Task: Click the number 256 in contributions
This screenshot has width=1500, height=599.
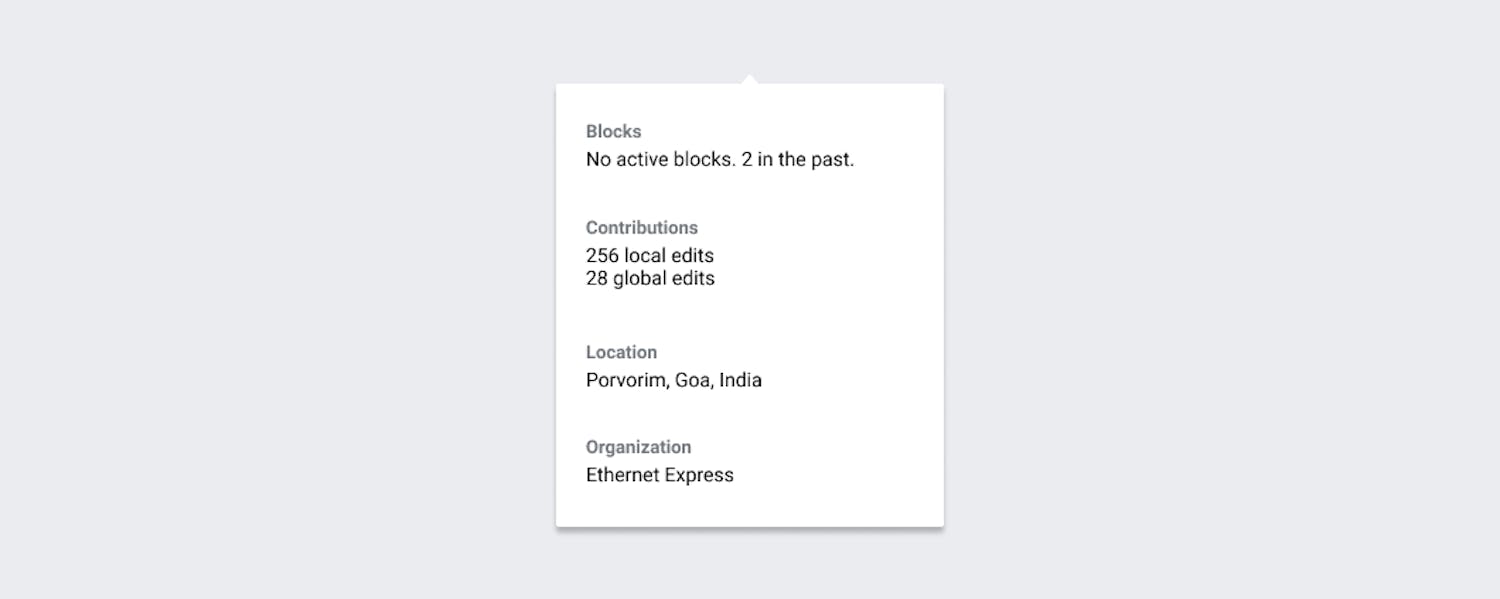Action: click(602, 256)
